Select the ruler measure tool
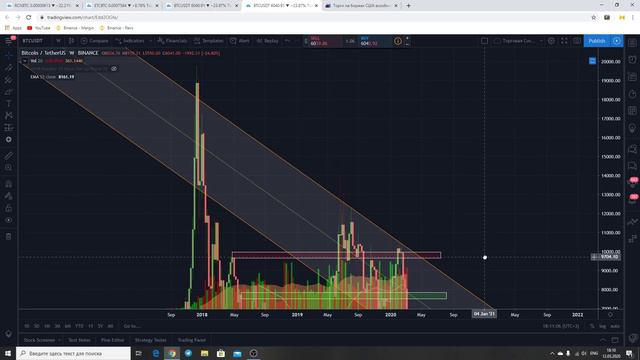This screenshot has width=640, height=360. [9, 156]
